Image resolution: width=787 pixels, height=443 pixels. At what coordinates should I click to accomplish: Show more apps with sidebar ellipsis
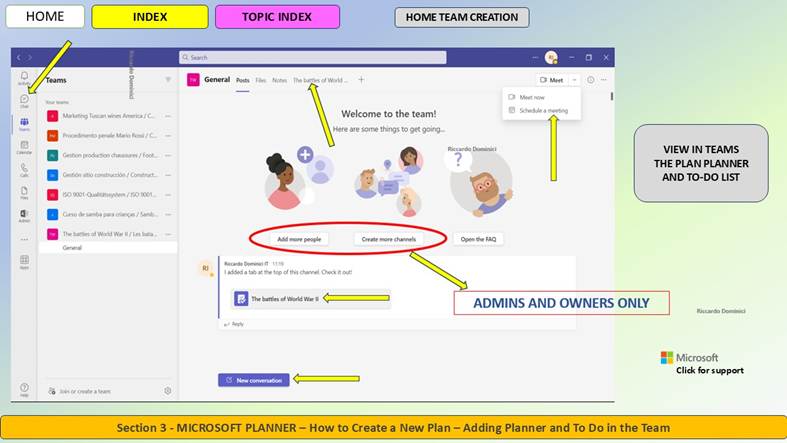[24, 239]
